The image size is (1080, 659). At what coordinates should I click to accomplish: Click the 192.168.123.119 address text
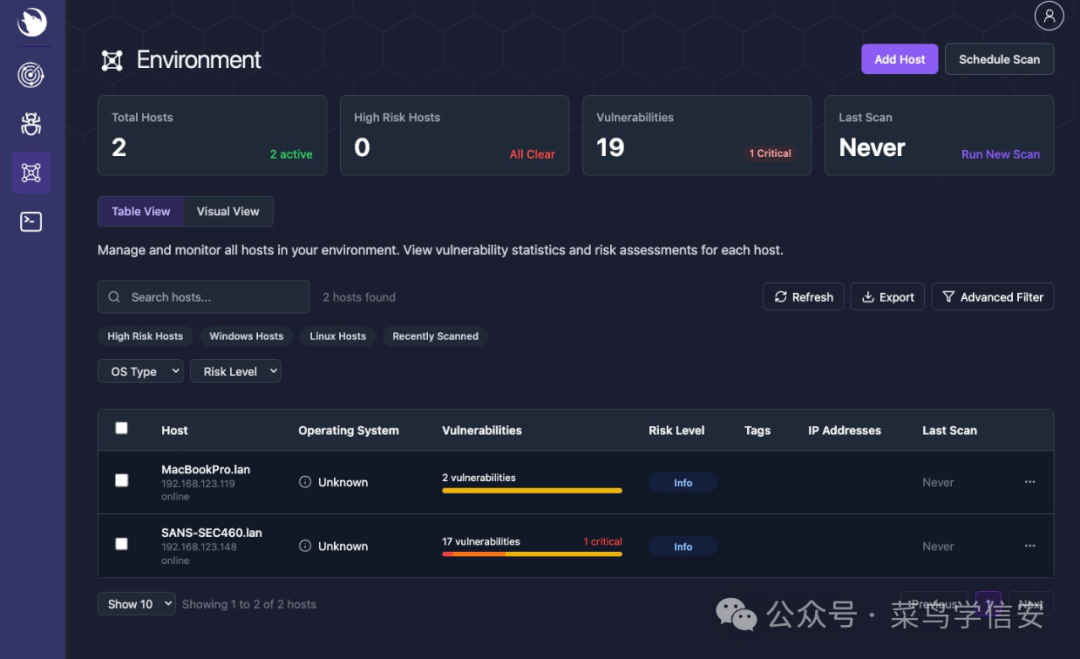click(198, 483)
